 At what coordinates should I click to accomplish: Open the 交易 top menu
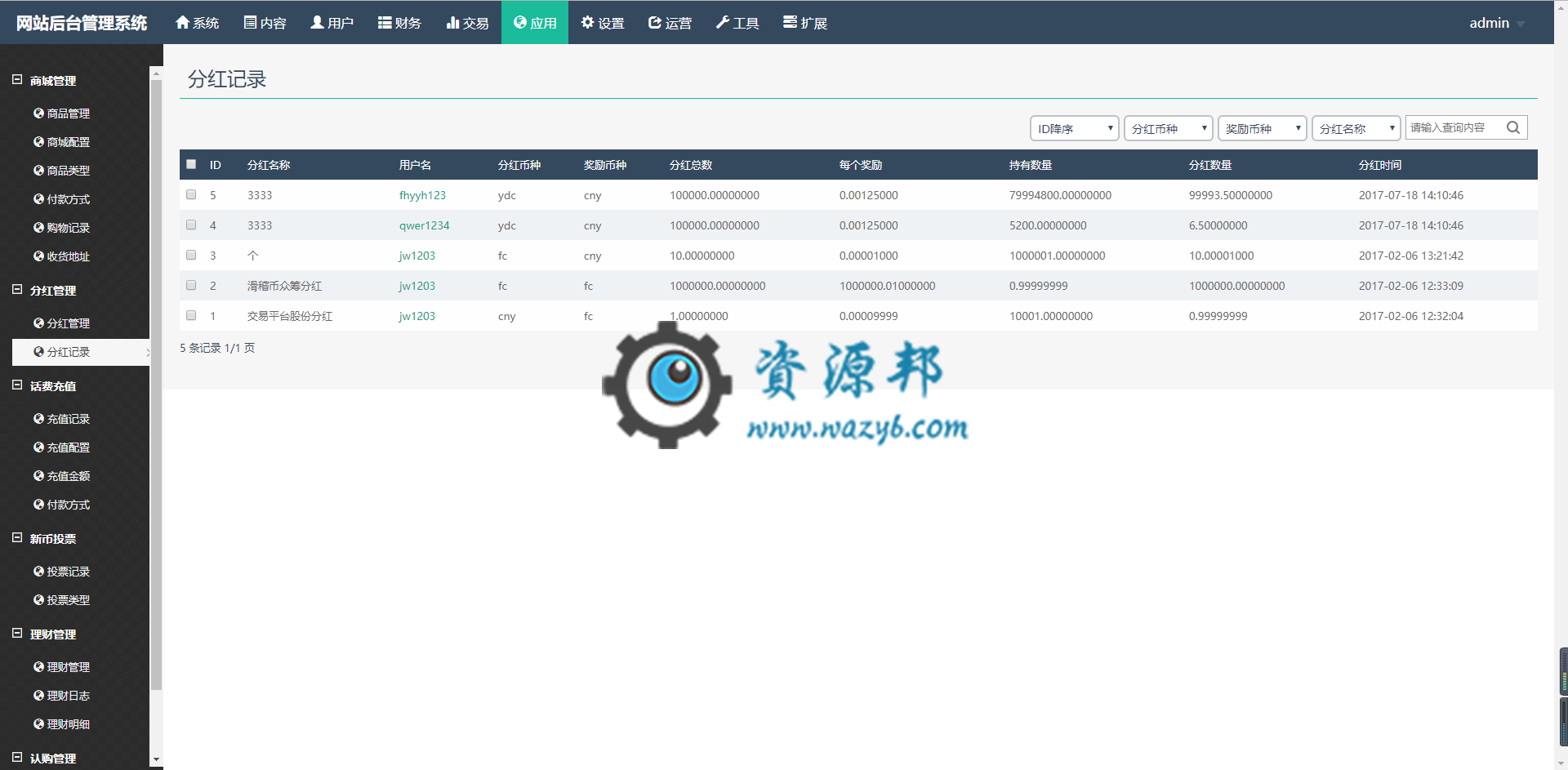pos(468,22)
